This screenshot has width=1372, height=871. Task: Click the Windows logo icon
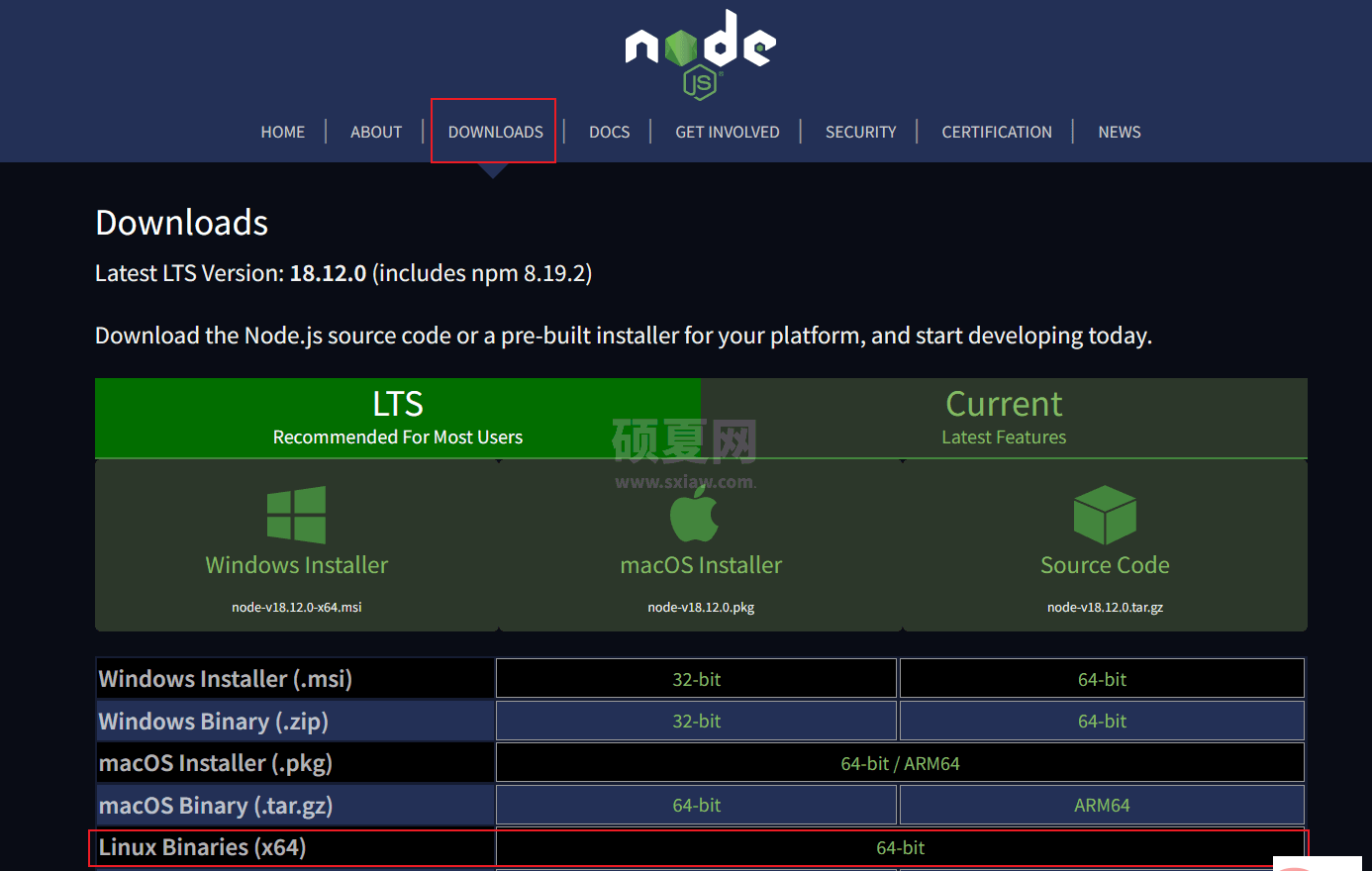pyautogui.click(x=296, y=515)
